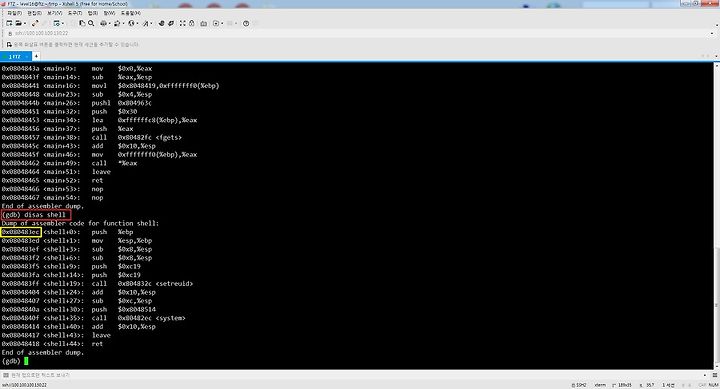Click the quick command bar arrow icon

[9, 45]
